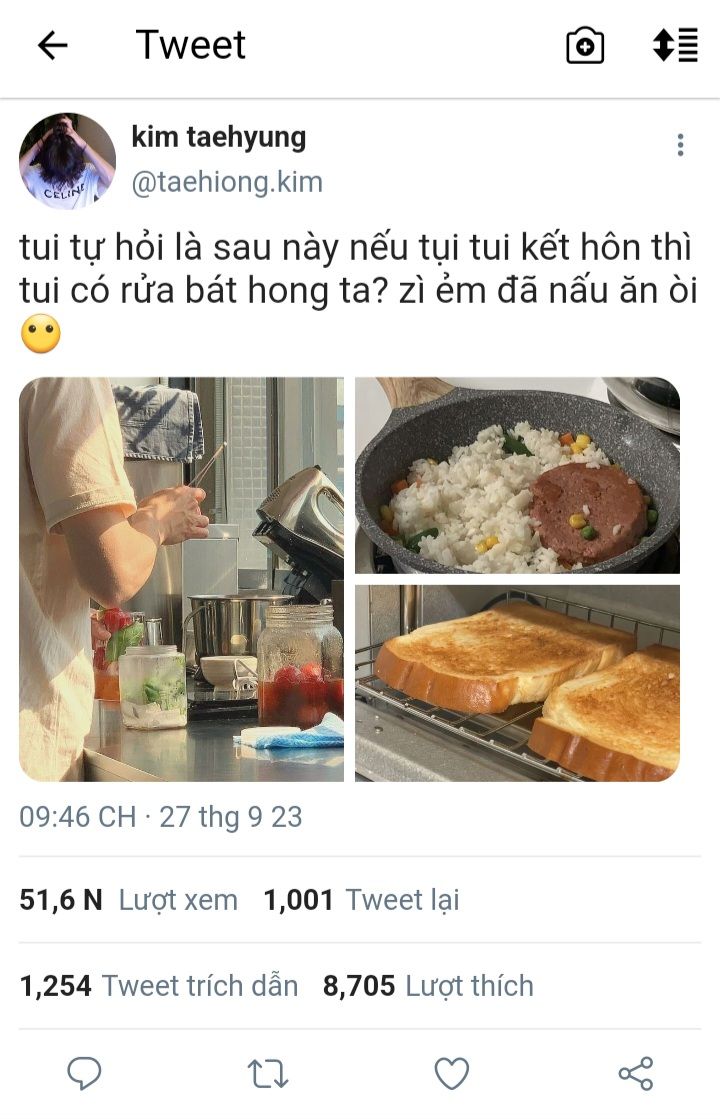Image resolution: width=720 pixels, height=1119 pixels.
Task: Open the kim taehyung display name
Action: tap(218, 137)
